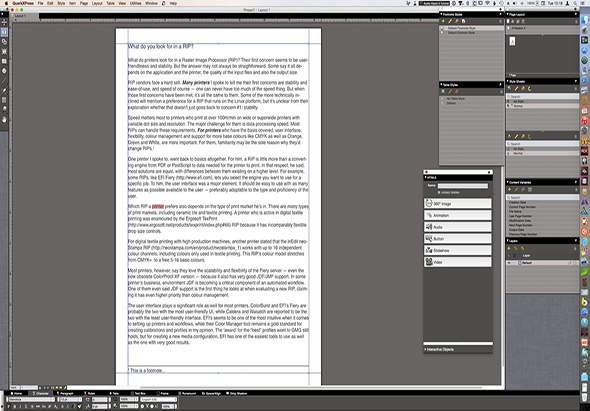This screenshot has width=590, height=411.
Task: Collapse the Style Sheets palette
Action: [508, 81]
